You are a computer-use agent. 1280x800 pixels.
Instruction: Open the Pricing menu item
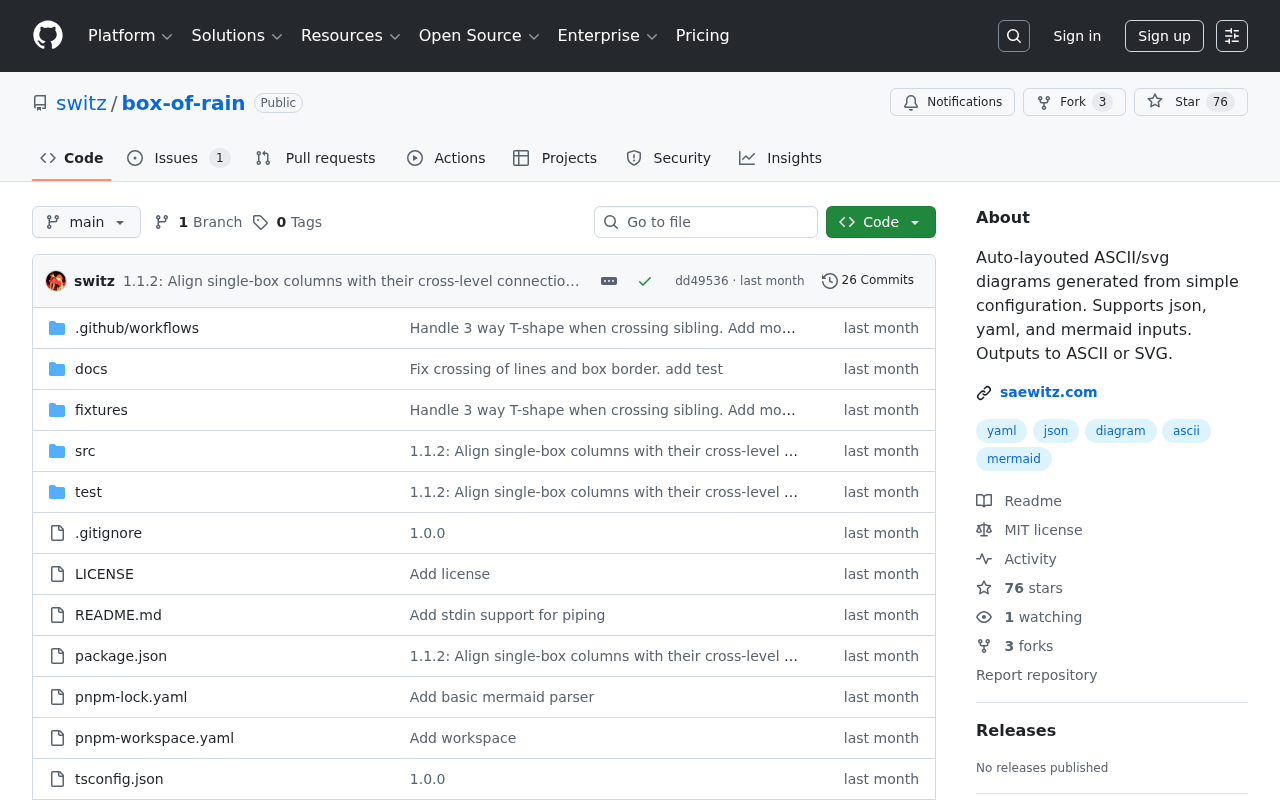pyautogui.click(x=702, y=35)
